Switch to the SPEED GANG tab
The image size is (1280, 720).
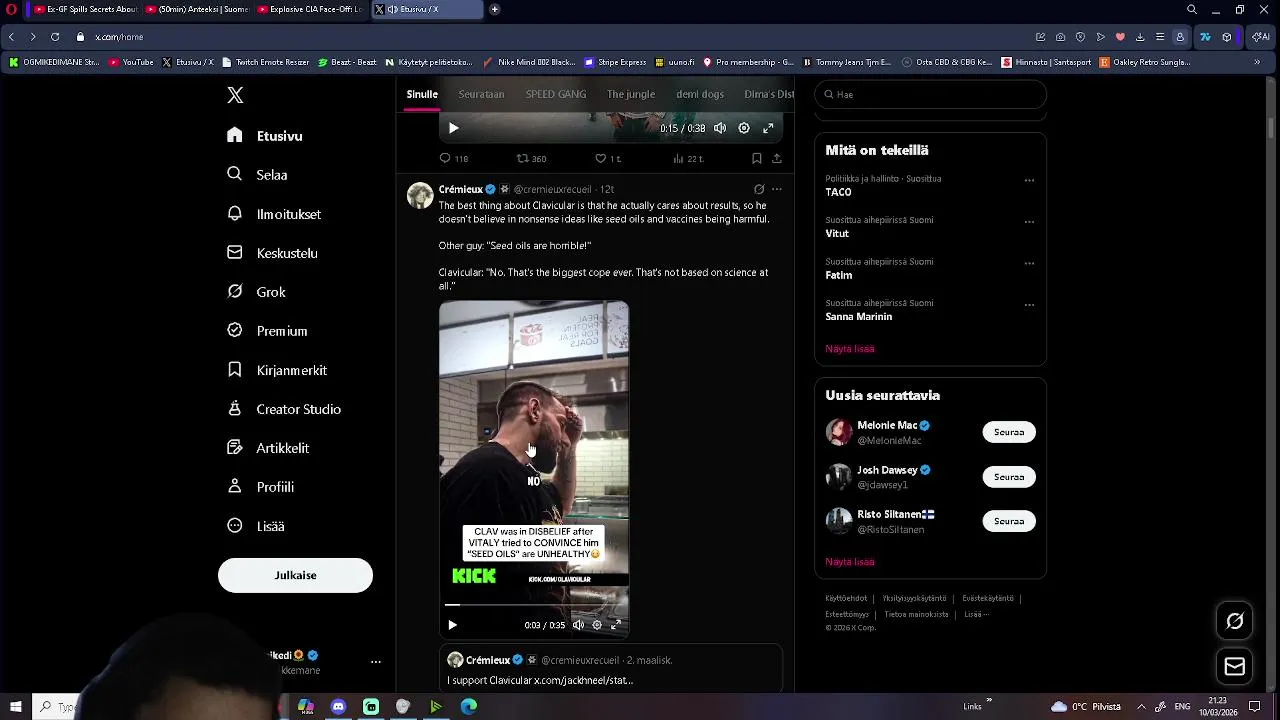(x=556, y=94)
